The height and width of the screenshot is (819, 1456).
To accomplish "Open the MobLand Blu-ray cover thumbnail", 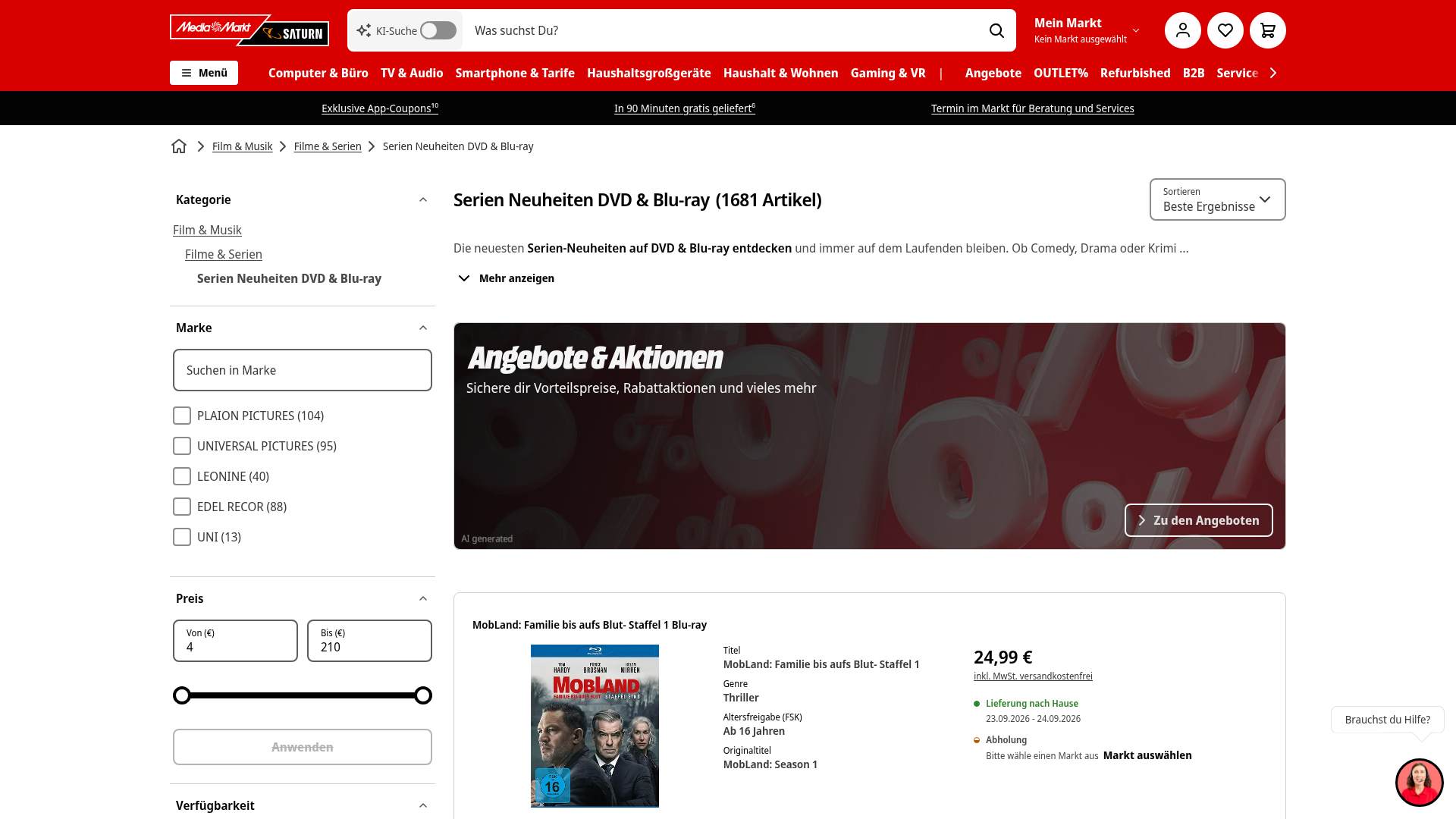I will click(x=595, y=726).
